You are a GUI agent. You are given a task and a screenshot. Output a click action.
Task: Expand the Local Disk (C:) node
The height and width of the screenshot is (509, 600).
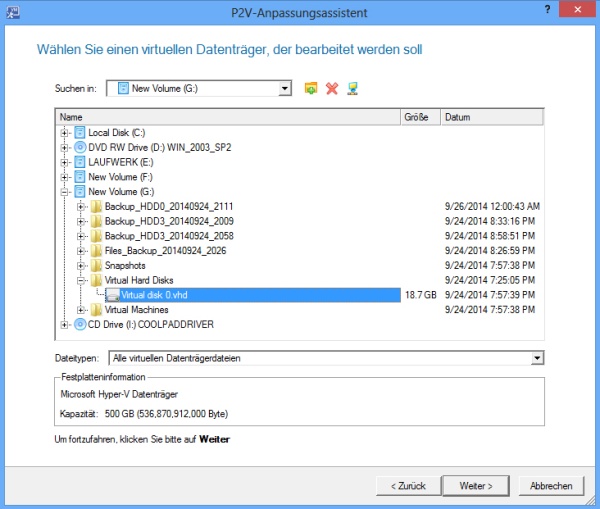[x=64, y=133]
